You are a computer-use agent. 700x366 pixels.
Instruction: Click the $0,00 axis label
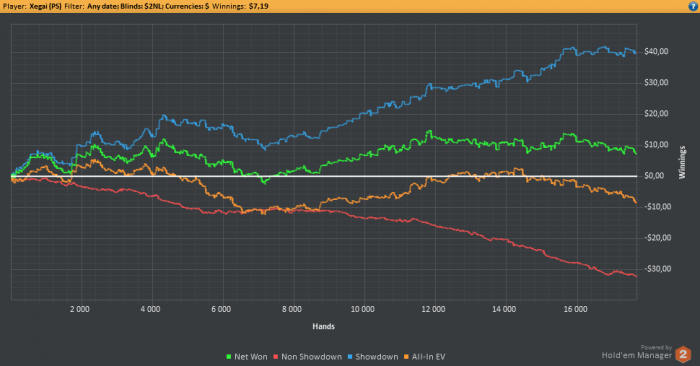tap(654, 176)
